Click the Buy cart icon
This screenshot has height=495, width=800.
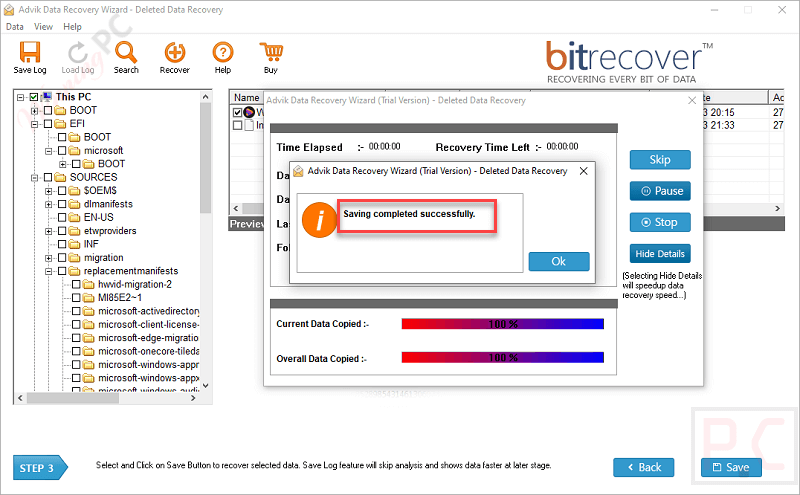(x=271, y=52)
